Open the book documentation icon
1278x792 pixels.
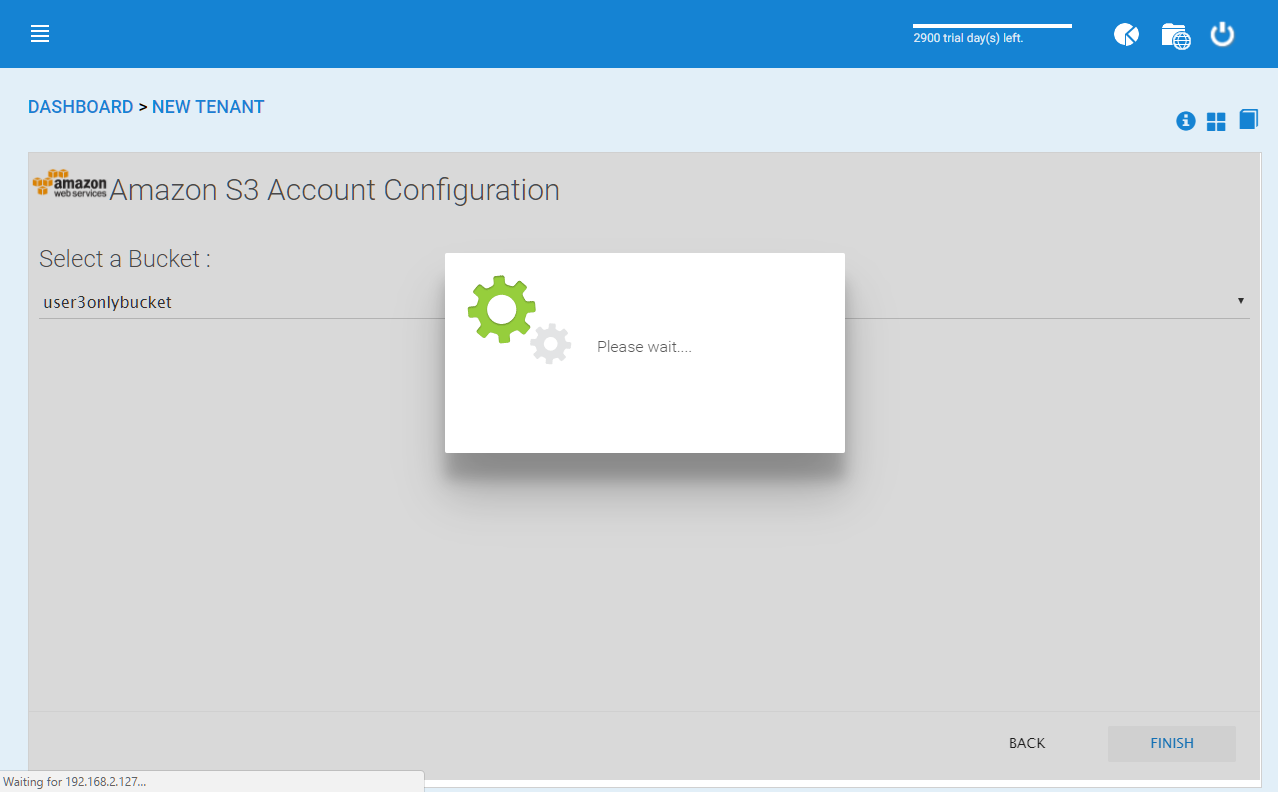pyautogui.click(x=1248, y=120)
